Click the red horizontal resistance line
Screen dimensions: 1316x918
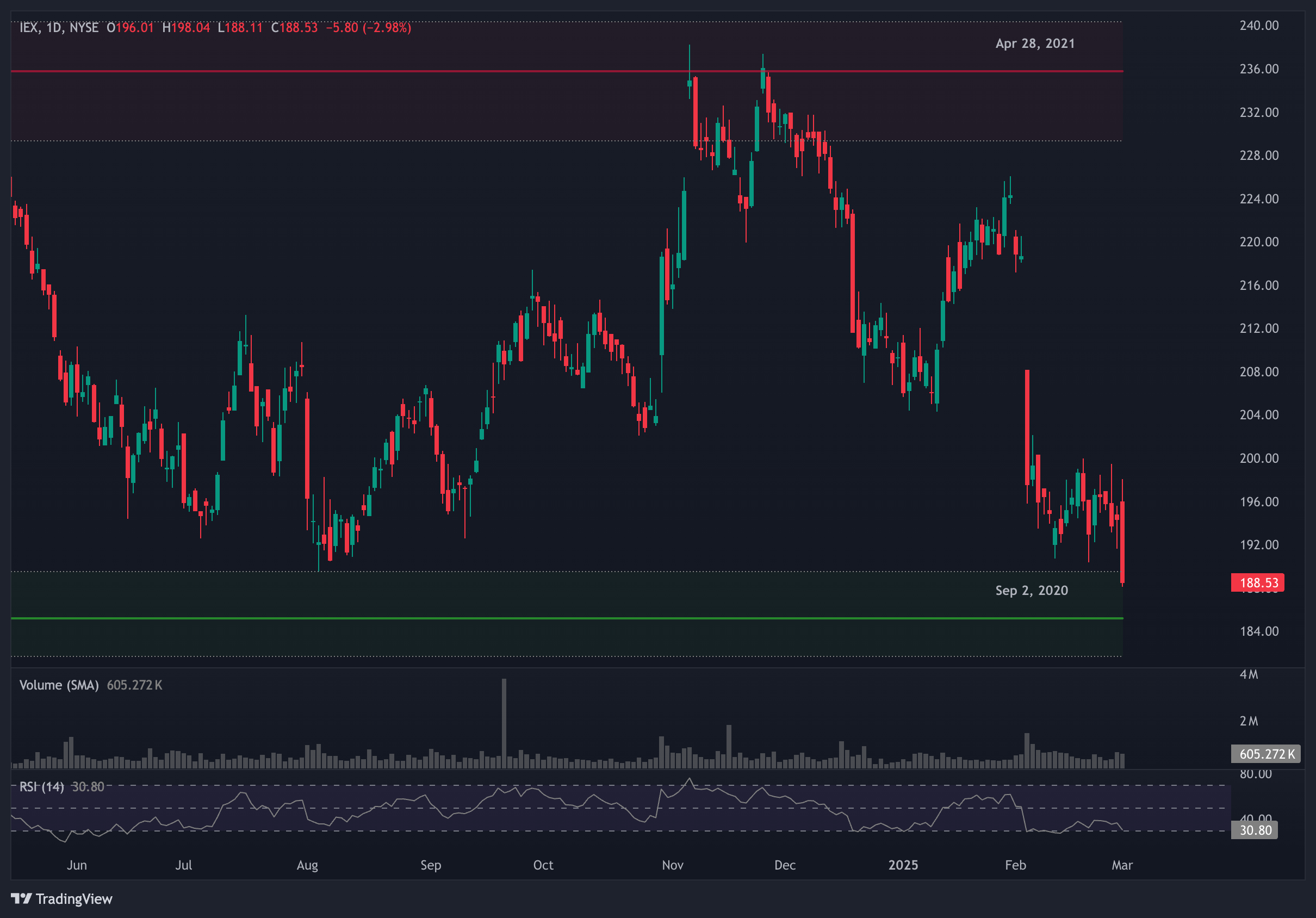[x=567, y=71]
